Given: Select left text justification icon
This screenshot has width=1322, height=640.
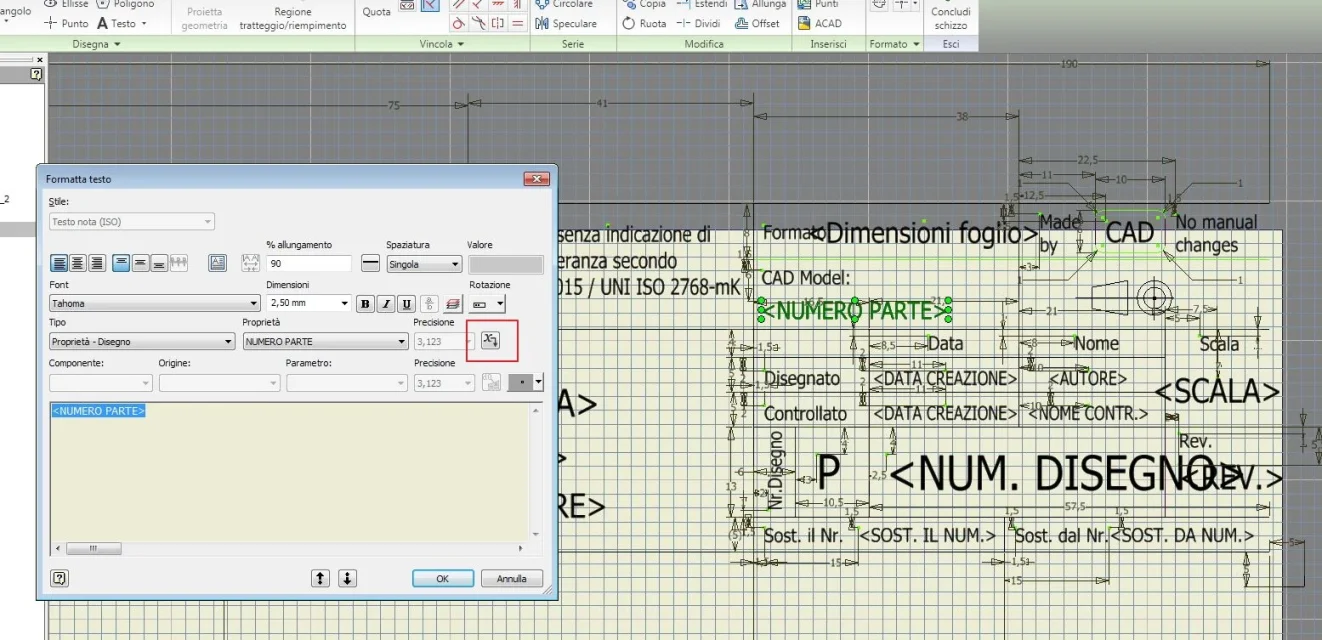Looking at the screenshot, I should [60, 264].
